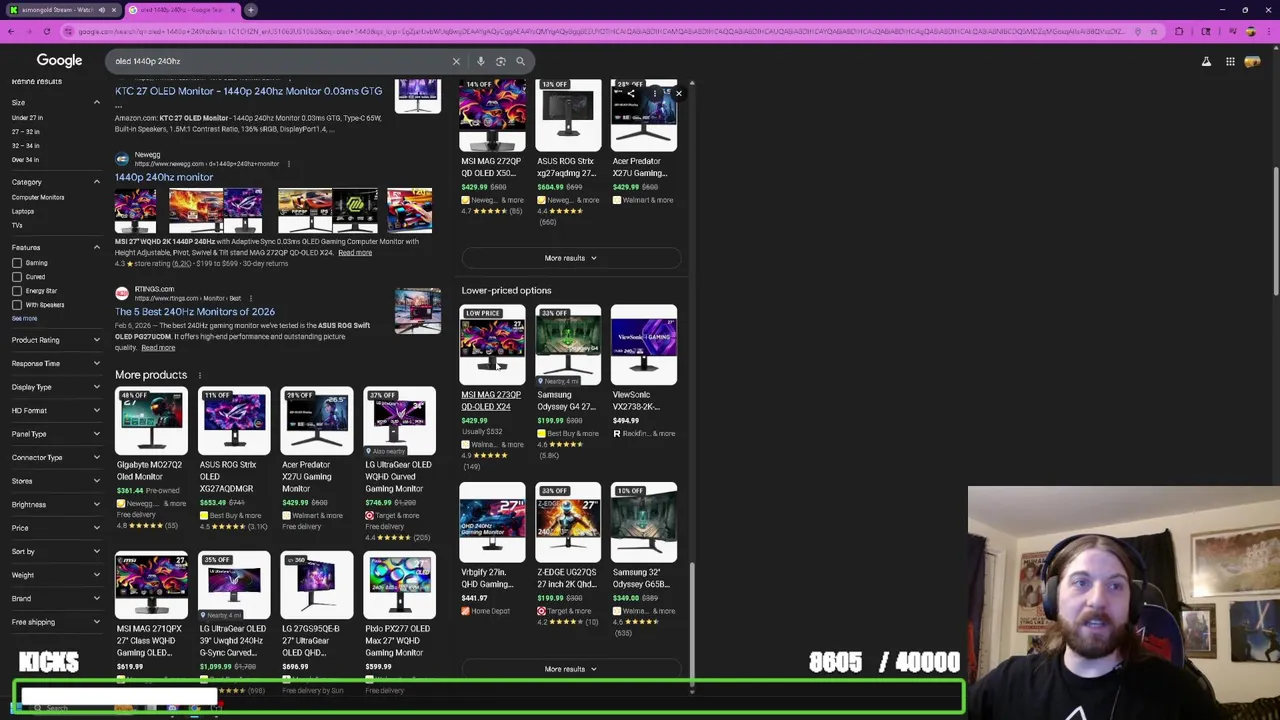Close the asmongold Stream tab
This screenshot has height=720, width=1280.
coord(114,10)
